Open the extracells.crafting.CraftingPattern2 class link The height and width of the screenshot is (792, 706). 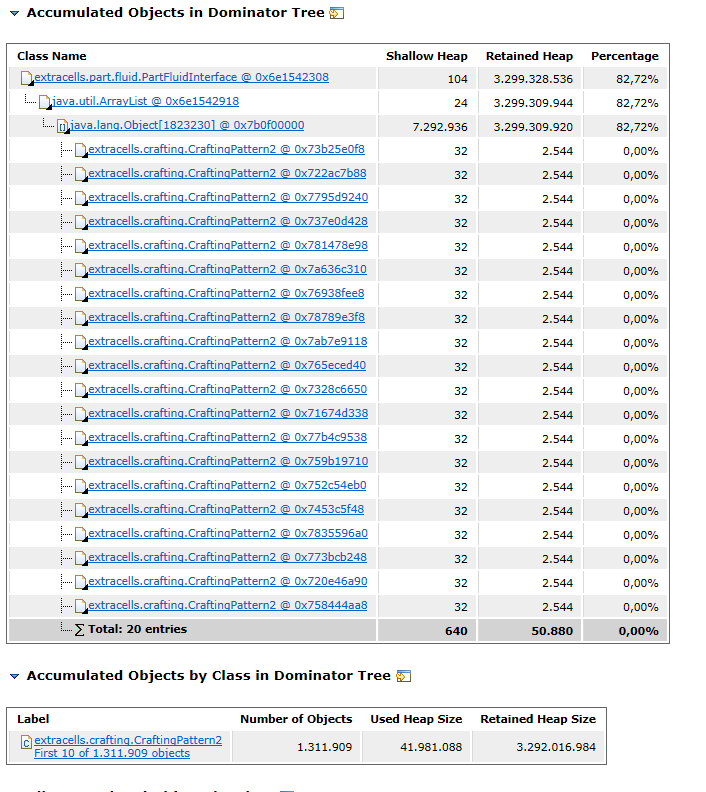click(128, 740)
